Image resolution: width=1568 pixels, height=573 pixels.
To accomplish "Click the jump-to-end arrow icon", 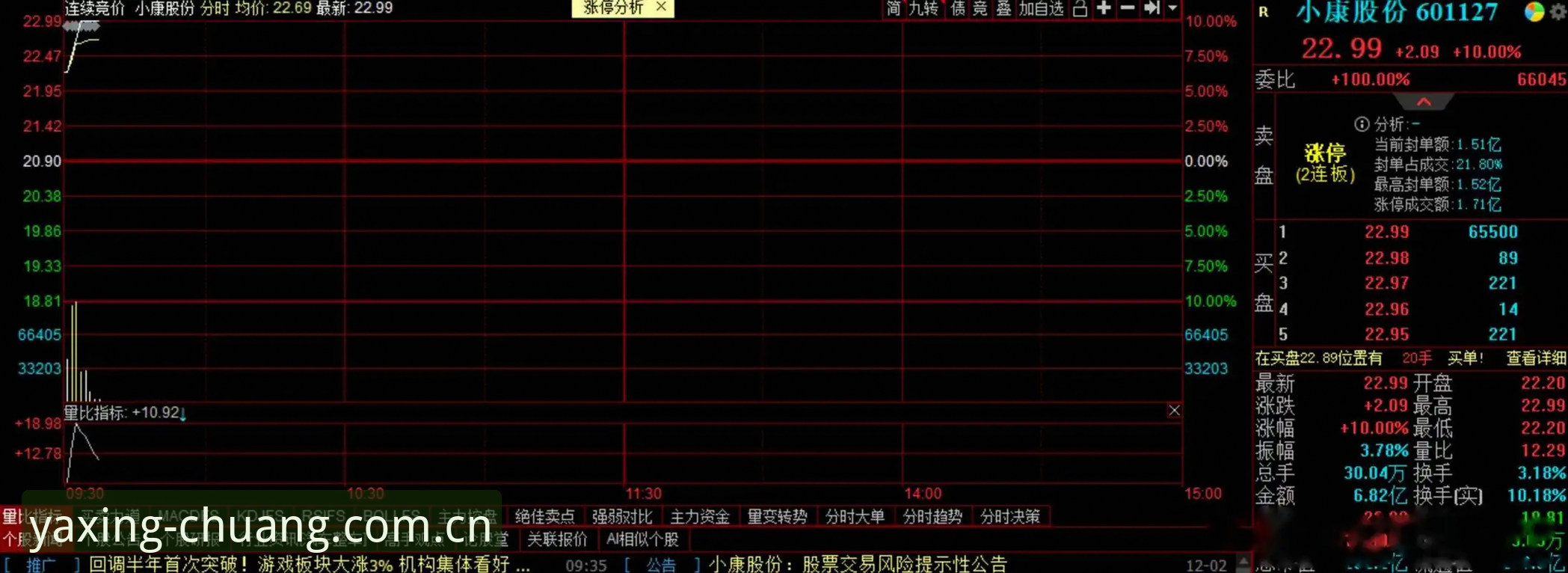I will (1152, 8).
